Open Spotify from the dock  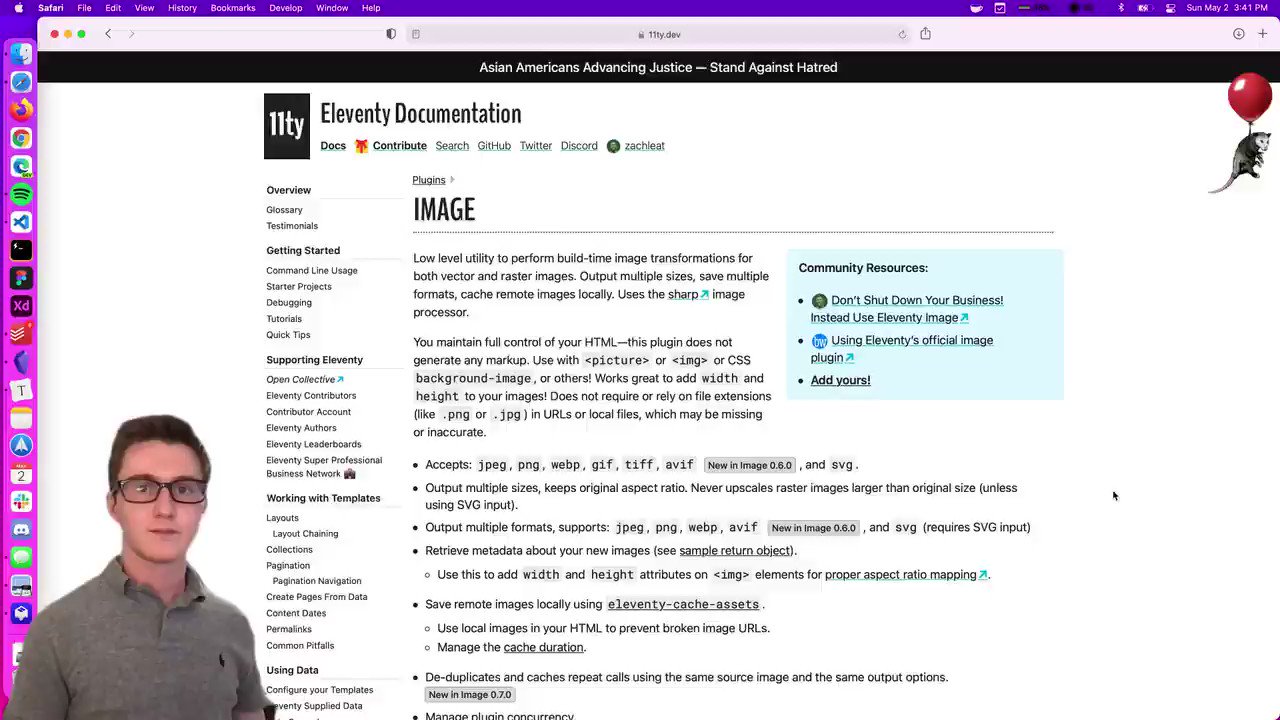(21, 194)
